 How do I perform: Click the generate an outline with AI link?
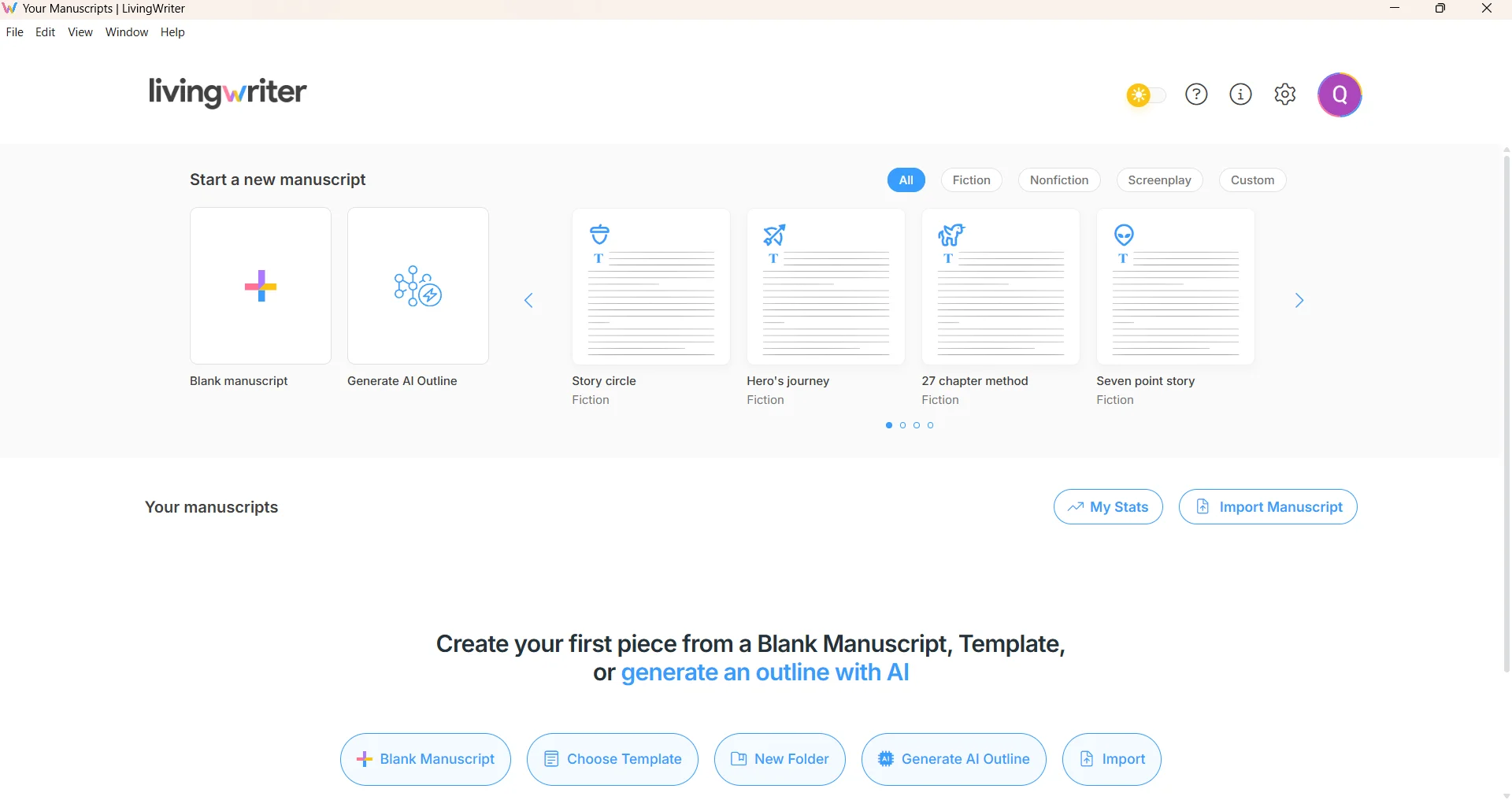point(765,672)
